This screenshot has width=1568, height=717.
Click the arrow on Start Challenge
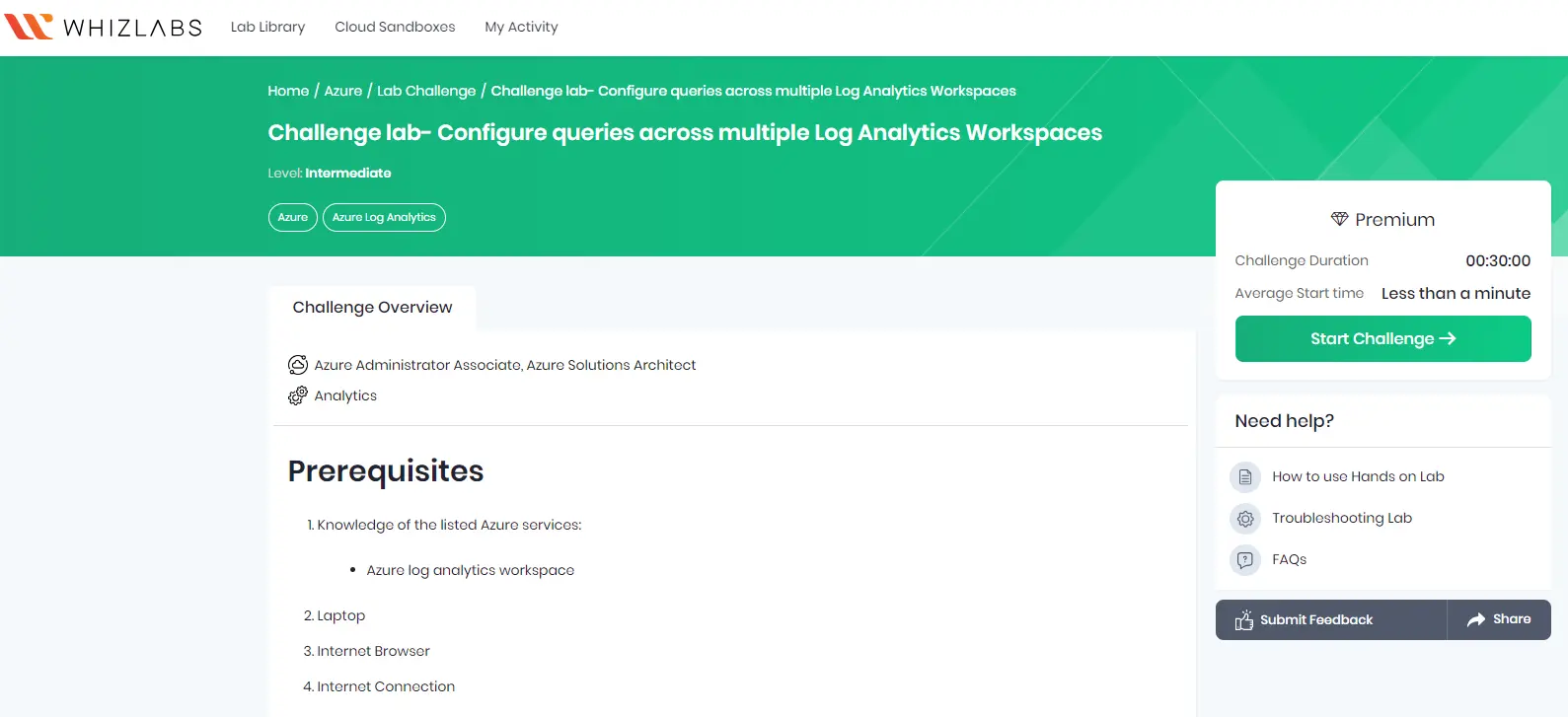coord(1448,338)
